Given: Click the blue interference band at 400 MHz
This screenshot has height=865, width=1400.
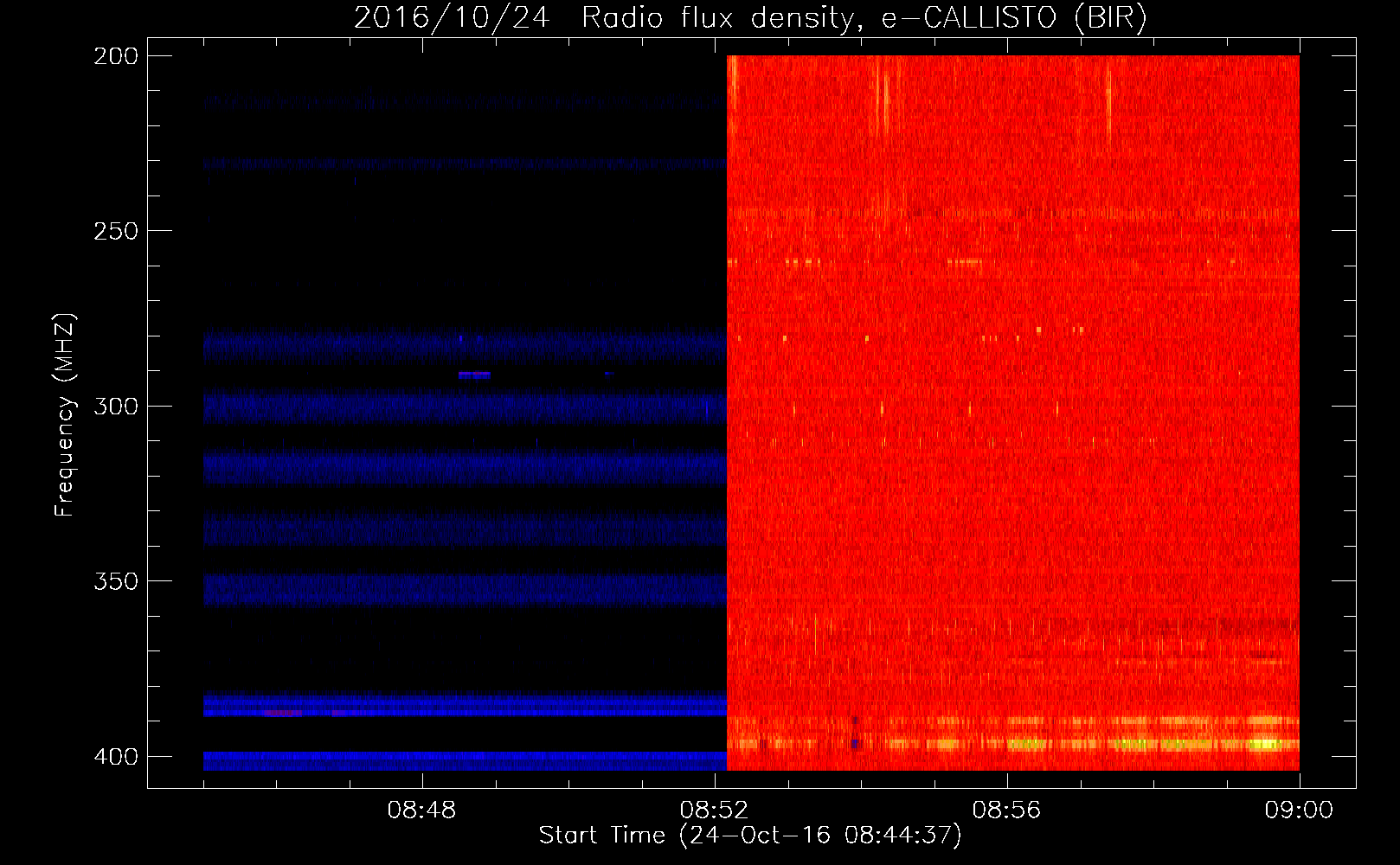Looking at the screenshot, I should [466, 761].
